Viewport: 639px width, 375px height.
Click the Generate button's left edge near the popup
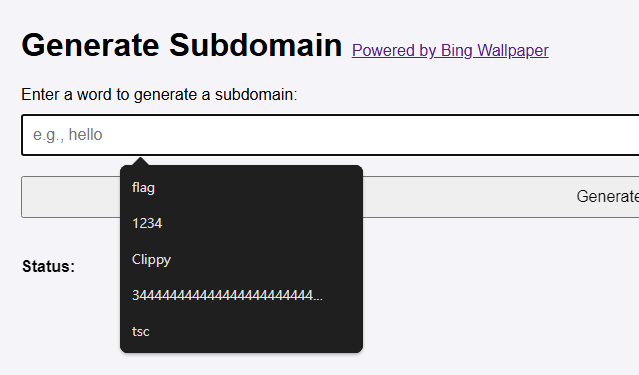point(69,197)
